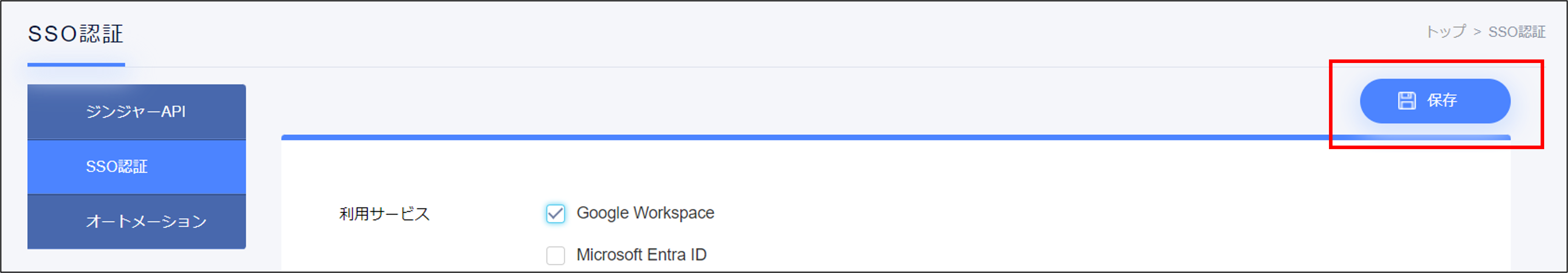Follow the トップ breadcrumb link
Screen dimensions: 1568x273
(x=1445, y=32)
